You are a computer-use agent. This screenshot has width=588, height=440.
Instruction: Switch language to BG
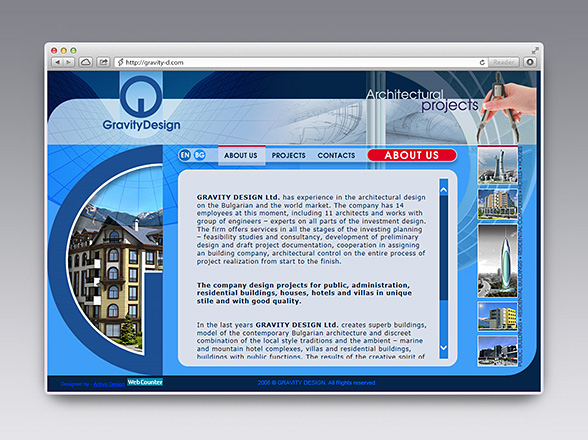click(200, 155)
